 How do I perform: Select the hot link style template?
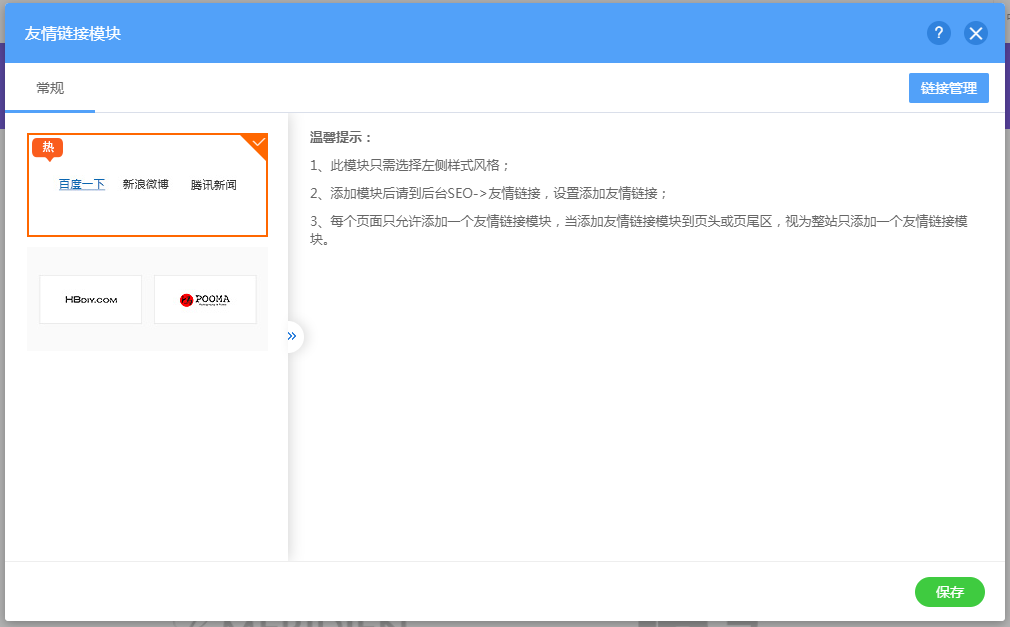coord(147,185)
